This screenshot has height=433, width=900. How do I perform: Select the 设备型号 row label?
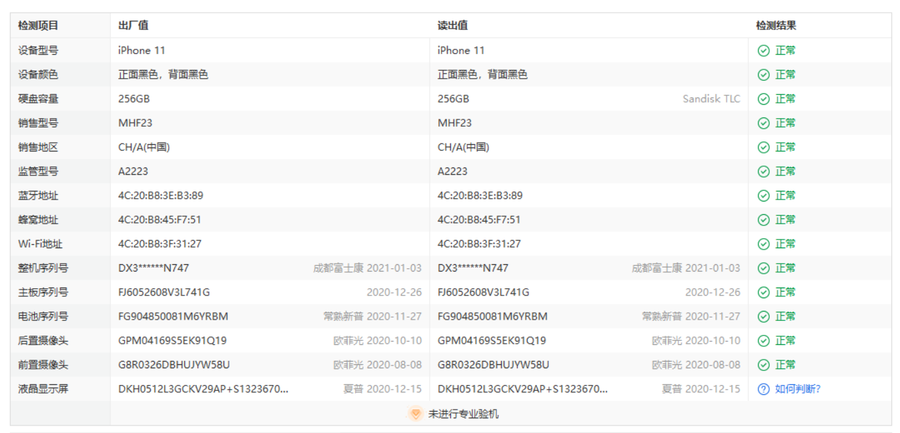(38, 51)
